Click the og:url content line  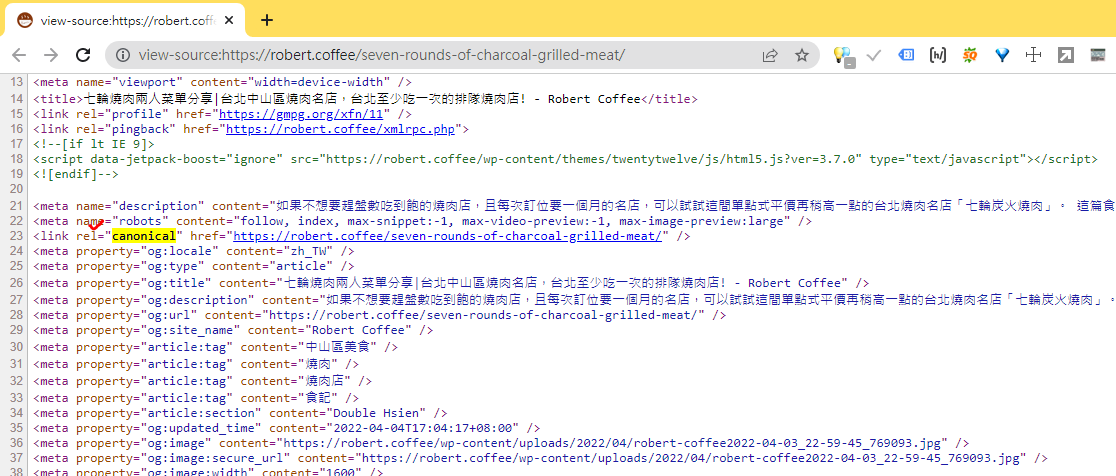379,314
